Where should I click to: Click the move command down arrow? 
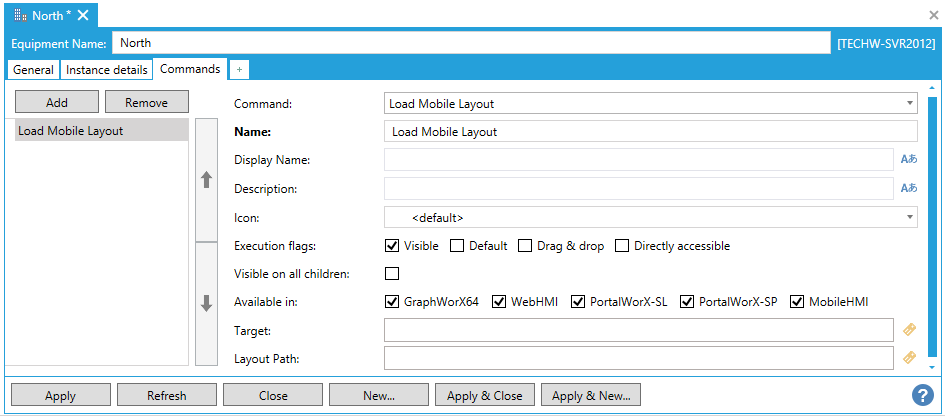coord(207,304)
